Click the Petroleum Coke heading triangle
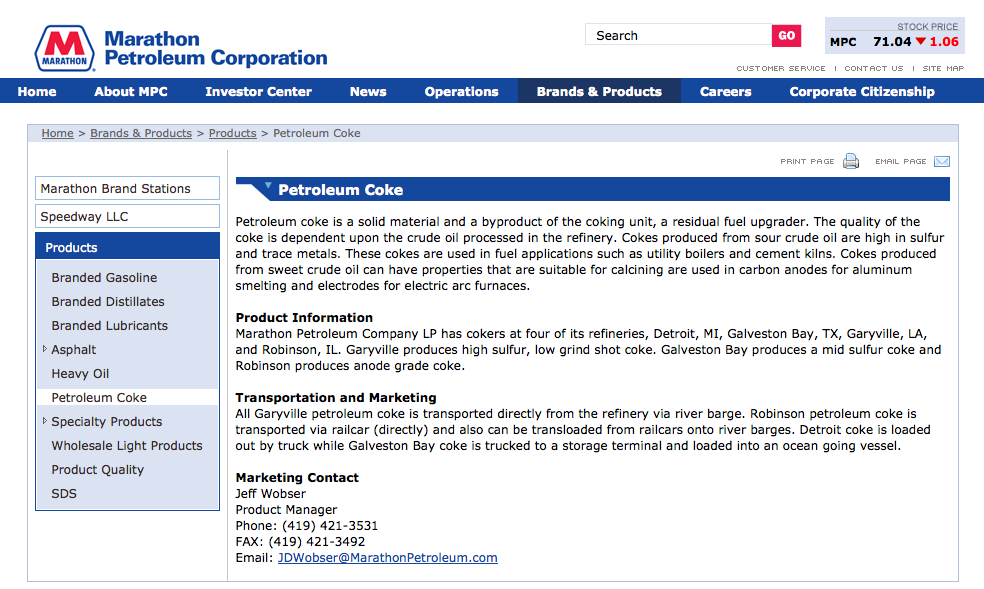Image resolution: width=984 pixels, height=589 pixels. [268, 186]
